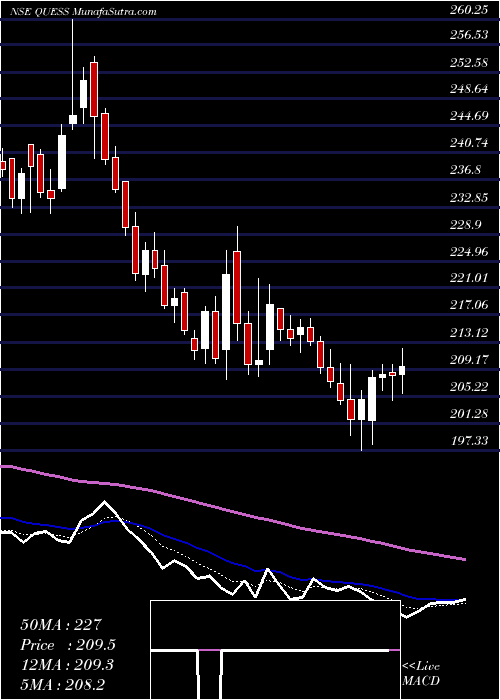The image size is (500, 700).
Task: Click the 209.17 price axis label
Action: [468, 360]
